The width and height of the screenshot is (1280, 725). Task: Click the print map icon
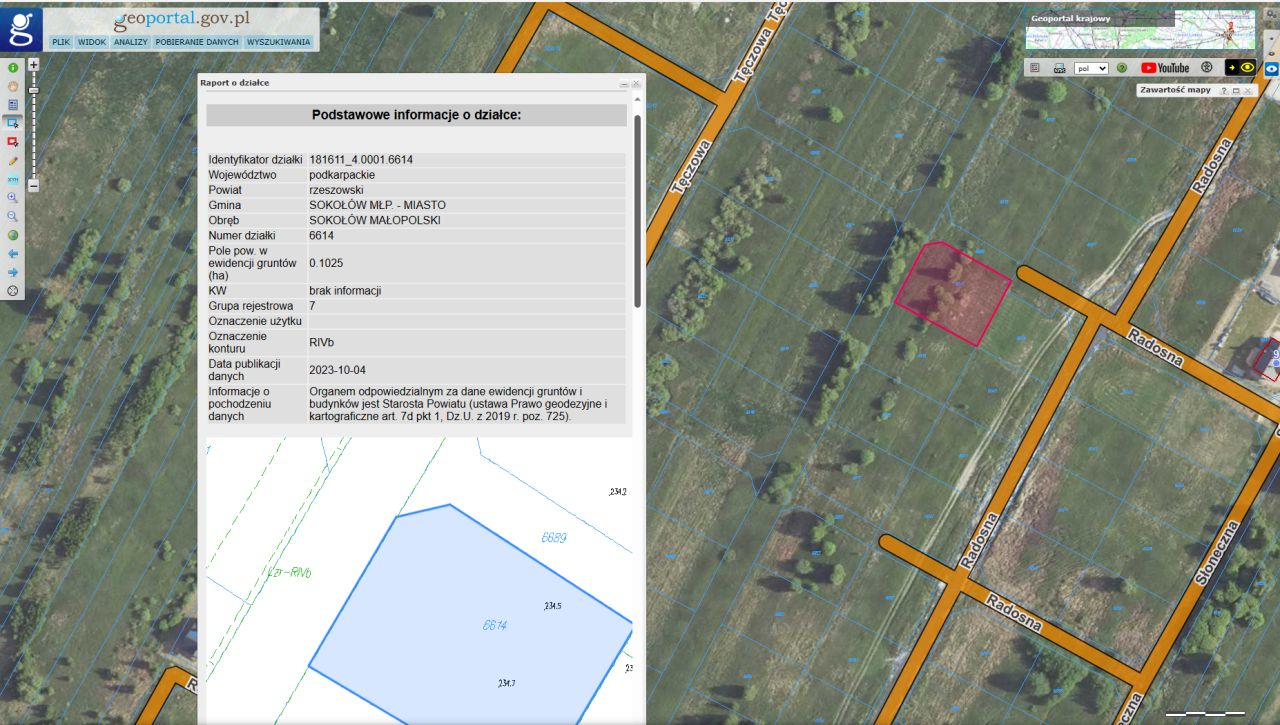point(1059,68)
